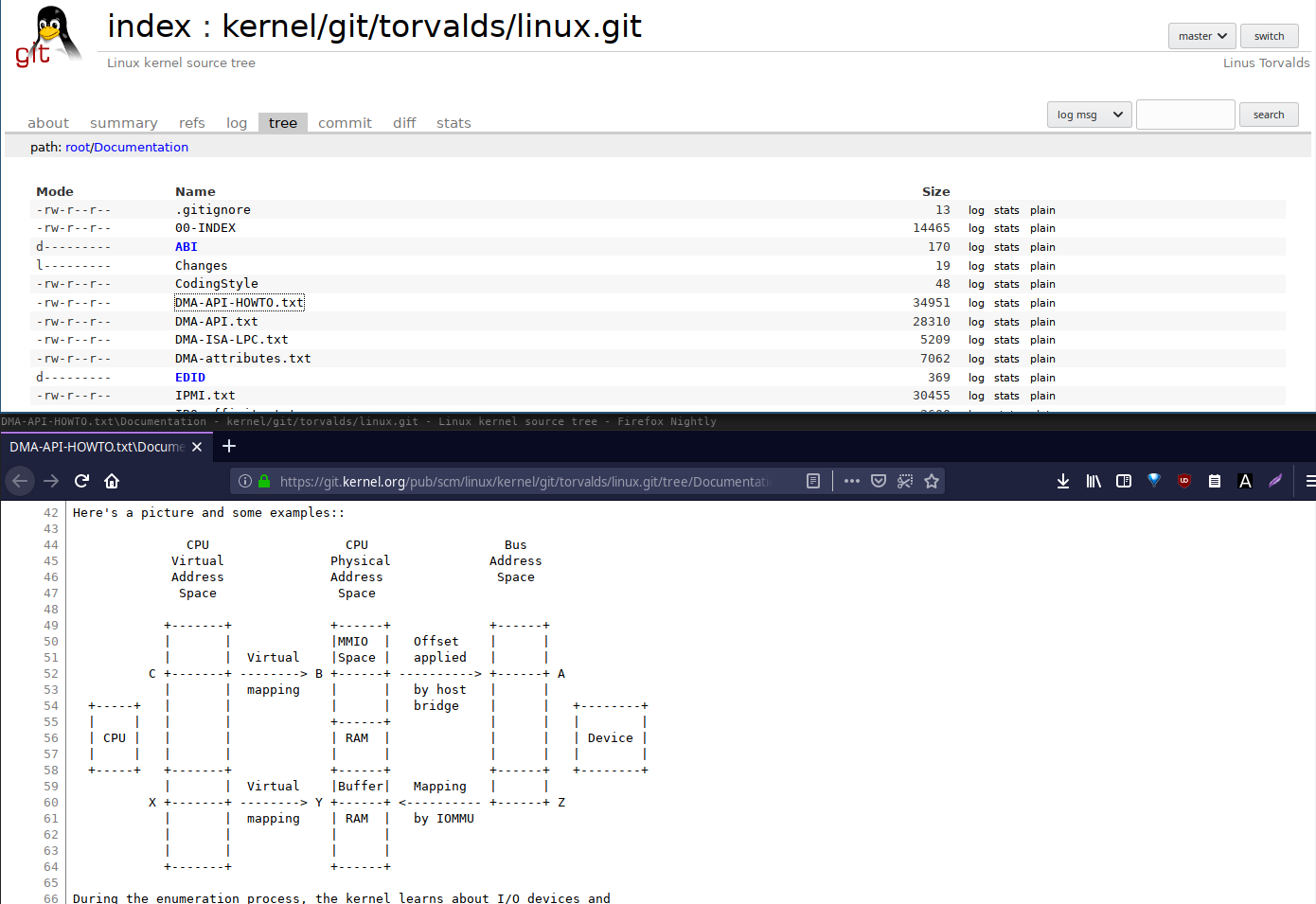Click the Firefox back arrow button
1316x904 pixels.
coord(20,481)
